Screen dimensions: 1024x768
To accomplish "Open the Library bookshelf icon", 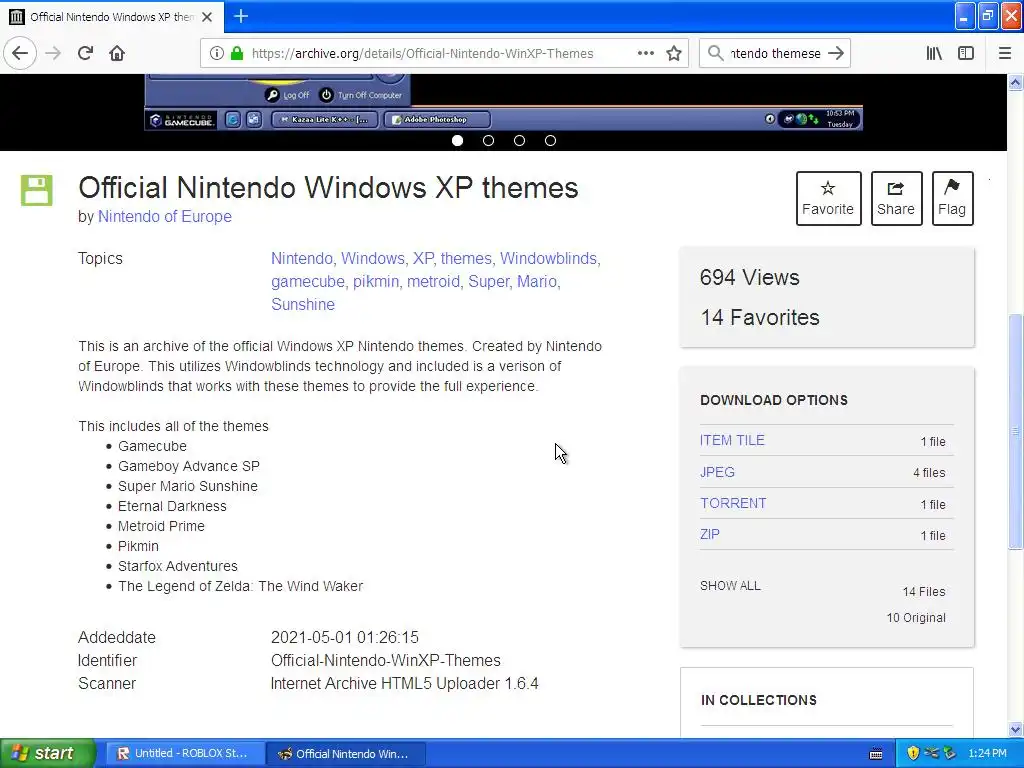I will (x=934, y=53).
